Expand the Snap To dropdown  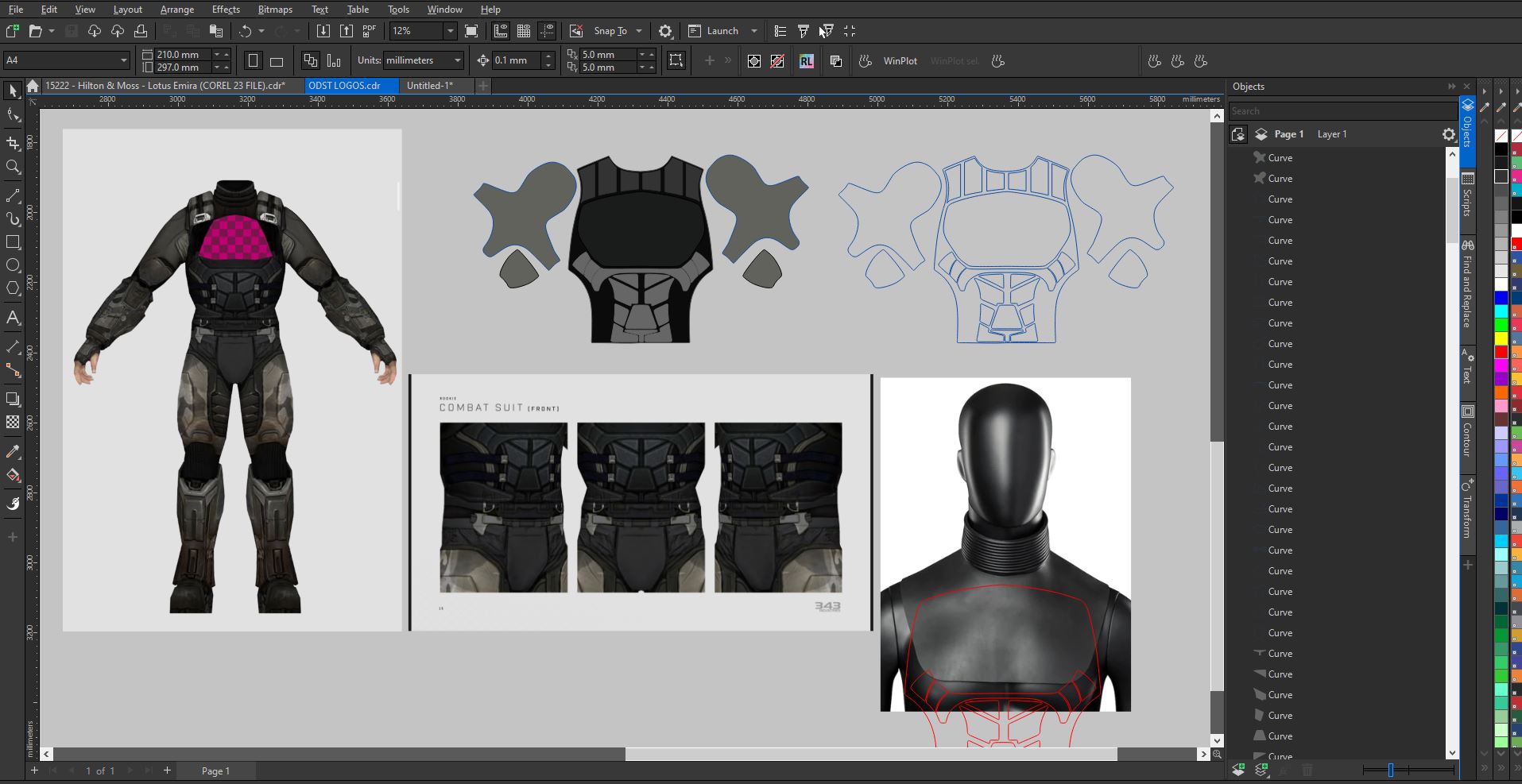639,31
